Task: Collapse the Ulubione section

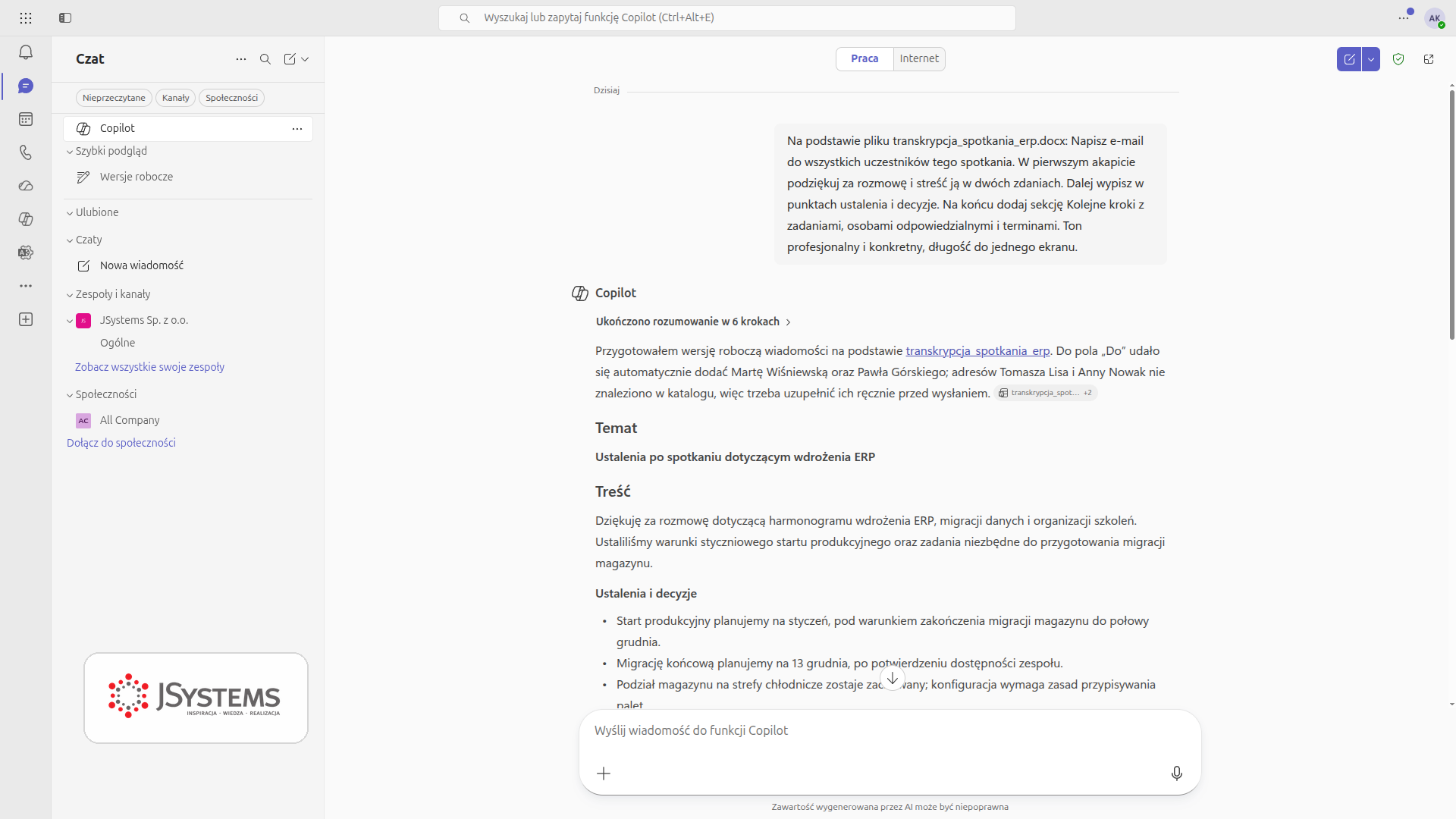Action: [x=70, y=213]
